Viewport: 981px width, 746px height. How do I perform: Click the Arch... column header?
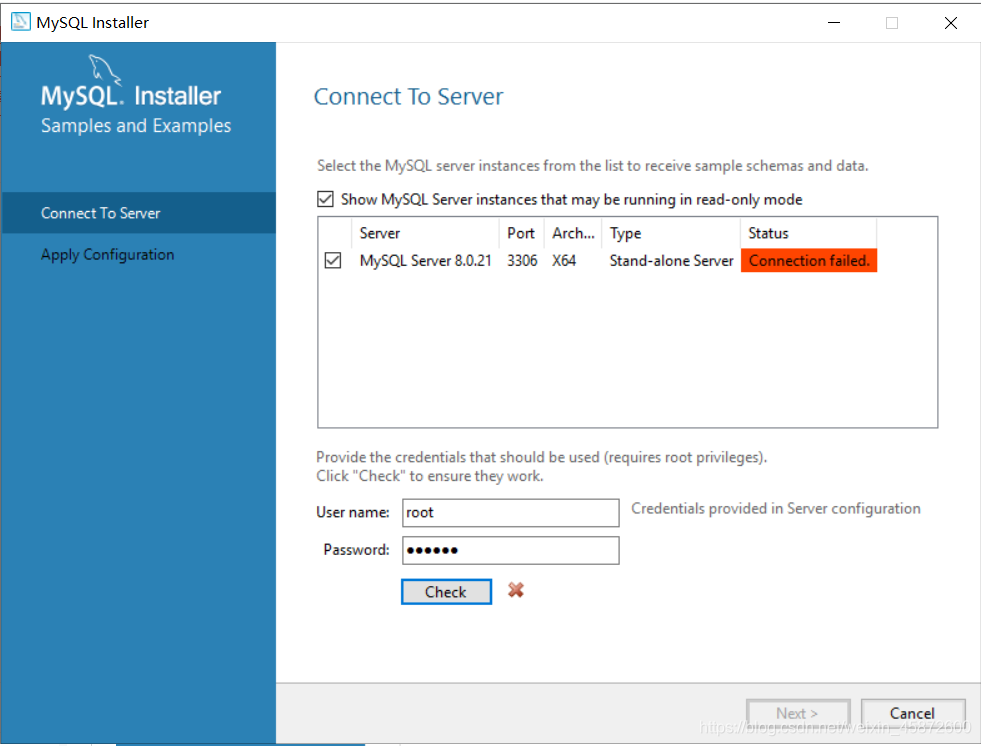(x=573, y=233)
